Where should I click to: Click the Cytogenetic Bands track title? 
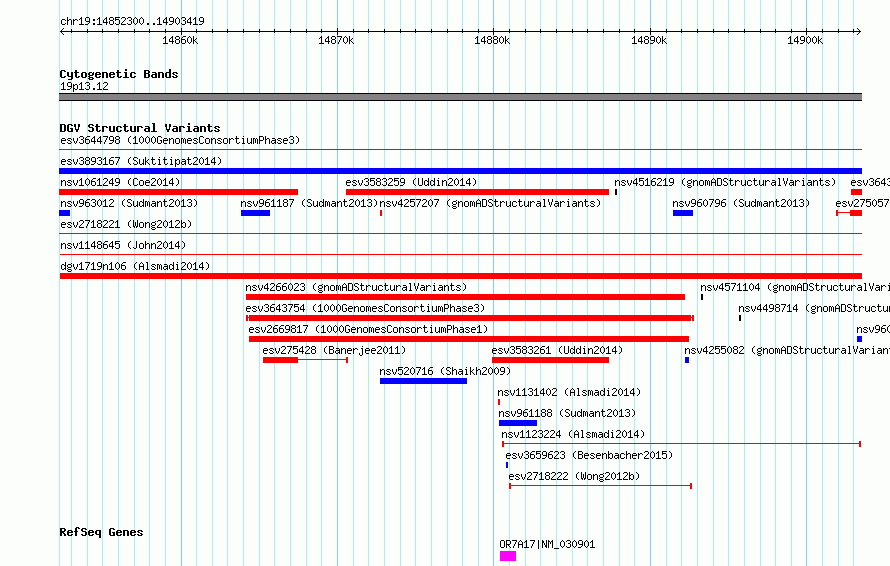point(119,74)
